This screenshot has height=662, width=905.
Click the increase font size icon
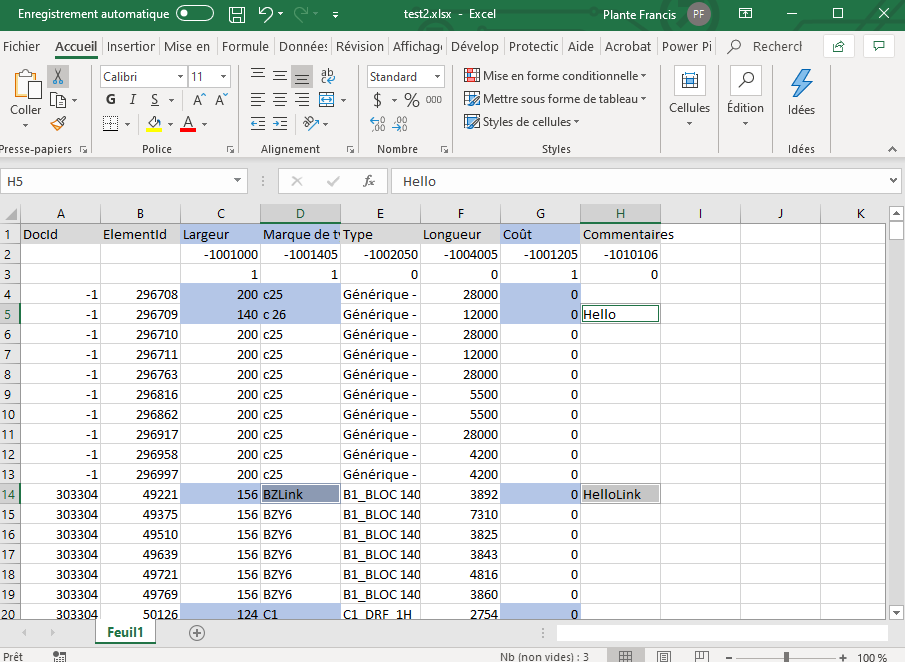(x=199, y=100)
